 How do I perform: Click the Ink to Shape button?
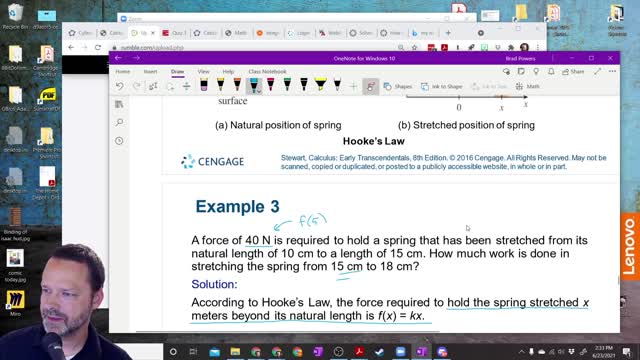[442, 87]
